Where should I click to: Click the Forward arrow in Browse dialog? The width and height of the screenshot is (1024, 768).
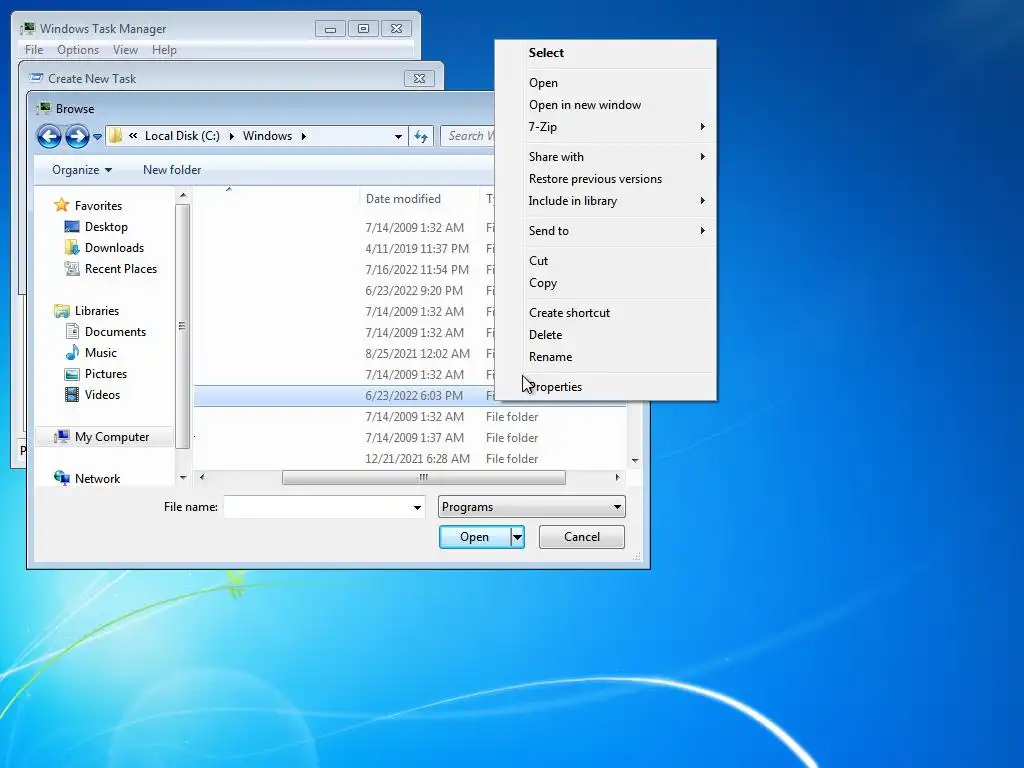(77, 136)
